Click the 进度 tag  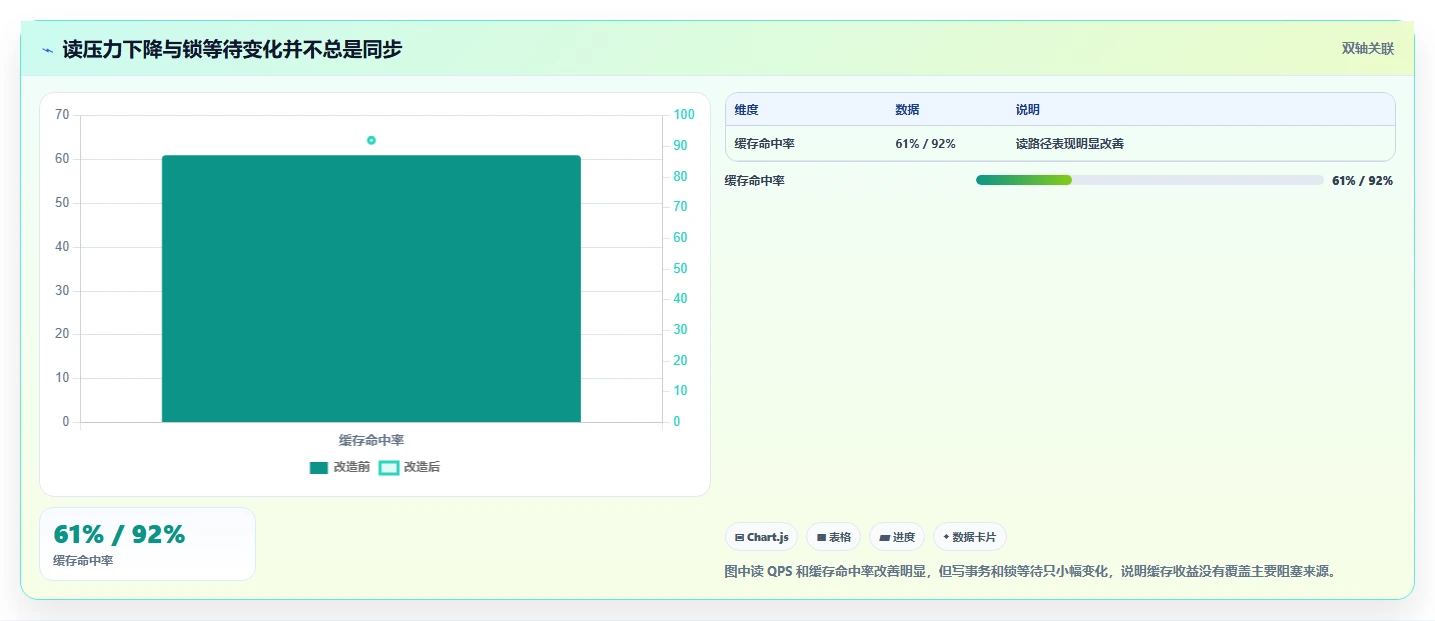(897, 537)
